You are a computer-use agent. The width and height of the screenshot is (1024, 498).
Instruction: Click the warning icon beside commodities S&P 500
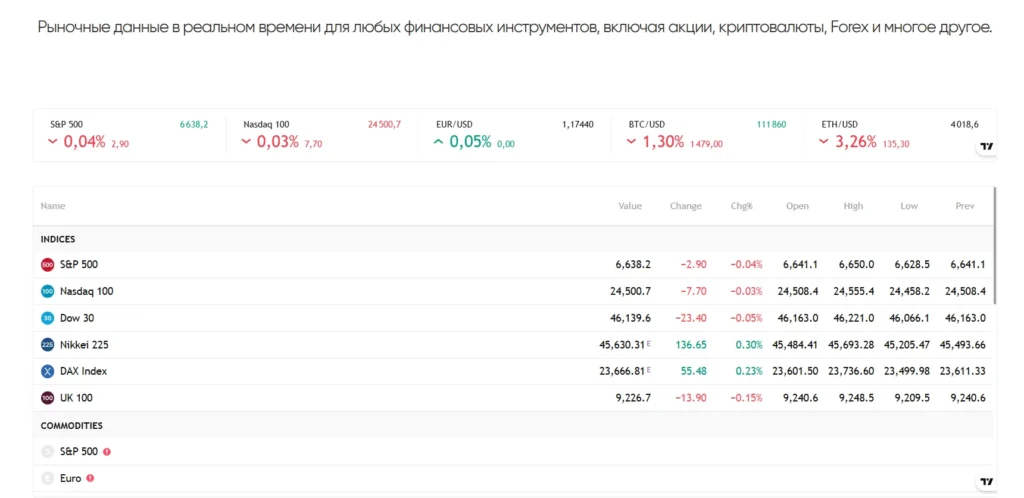[x=106, y=451]
